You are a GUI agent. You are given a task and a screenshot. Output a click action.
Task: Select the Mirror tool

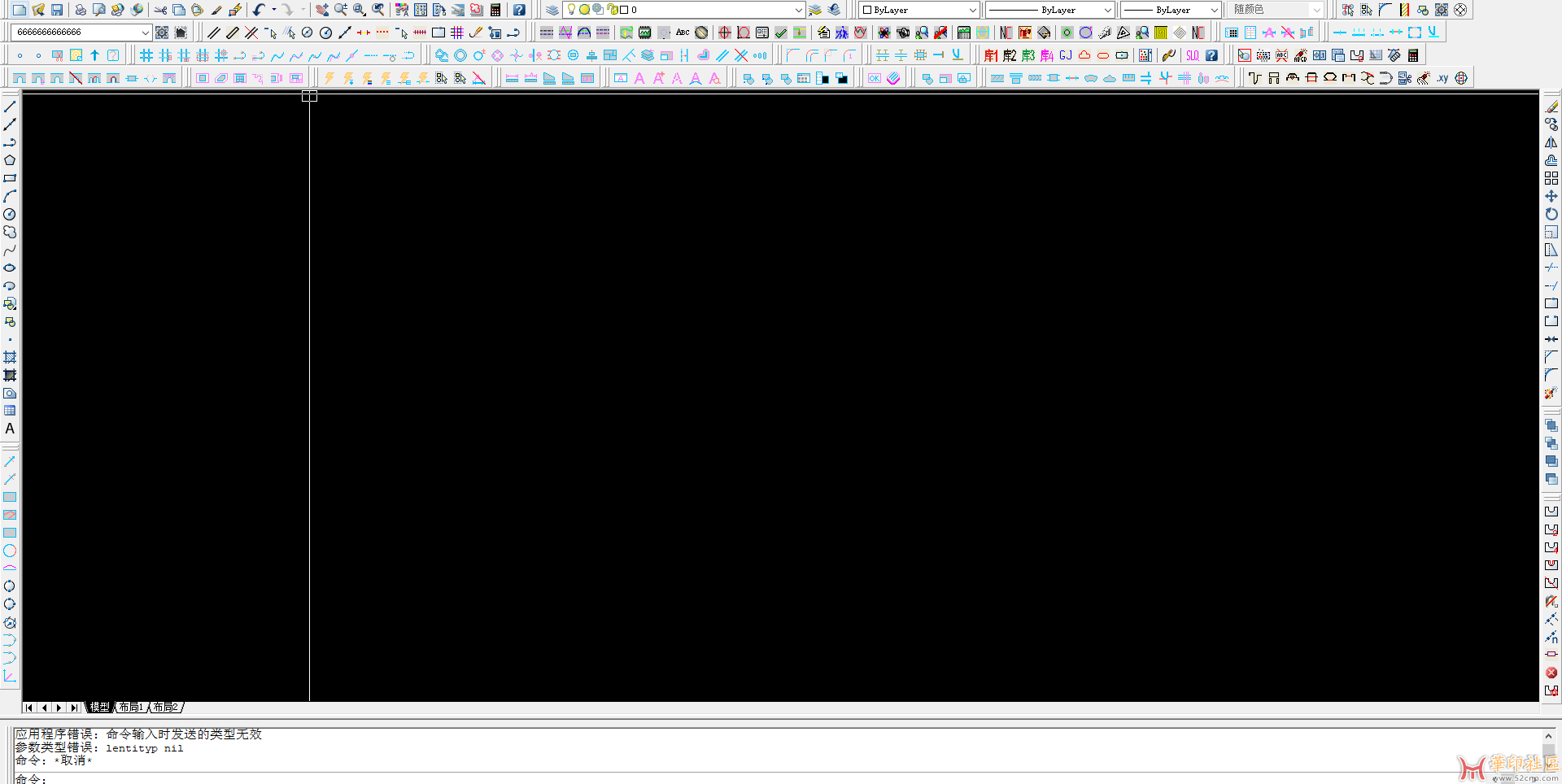(x=1551, y=142)
